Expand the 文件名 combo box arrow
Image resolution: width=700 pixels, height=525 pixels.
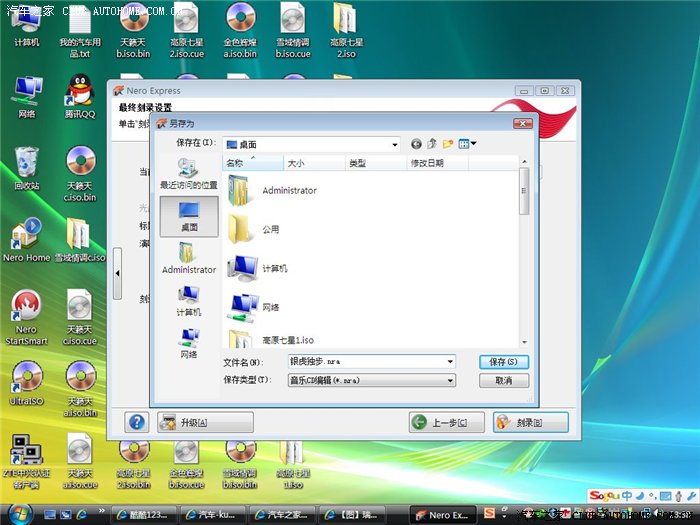[x=450, y=362]
